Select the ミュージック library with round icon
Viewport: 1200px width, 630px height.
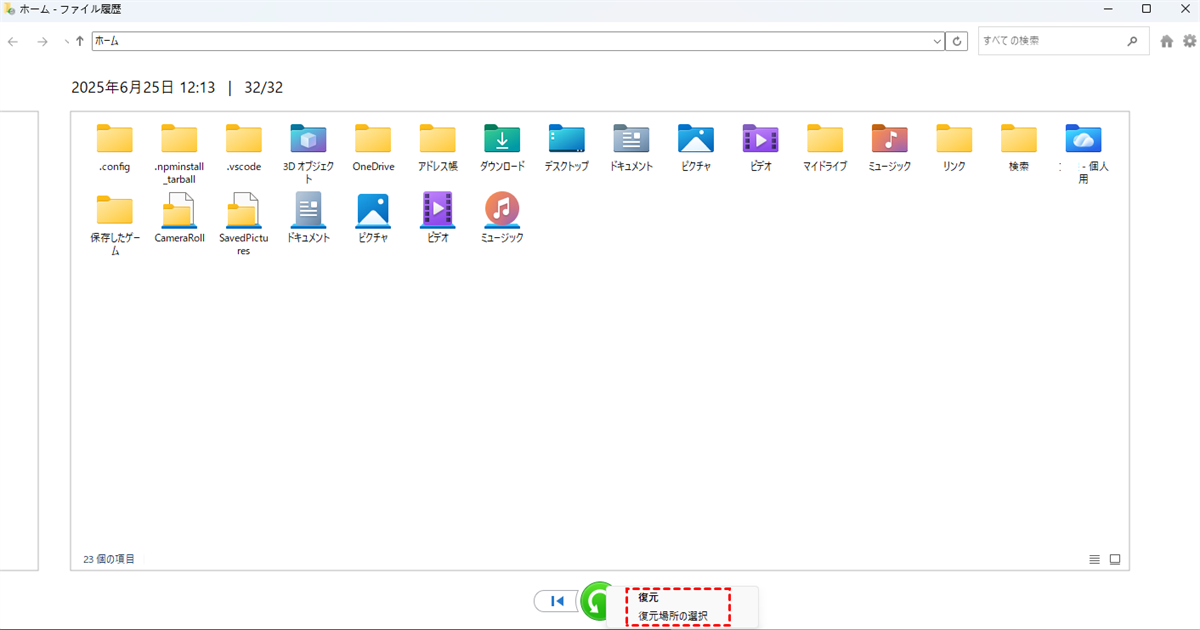[x=501, y=219]
